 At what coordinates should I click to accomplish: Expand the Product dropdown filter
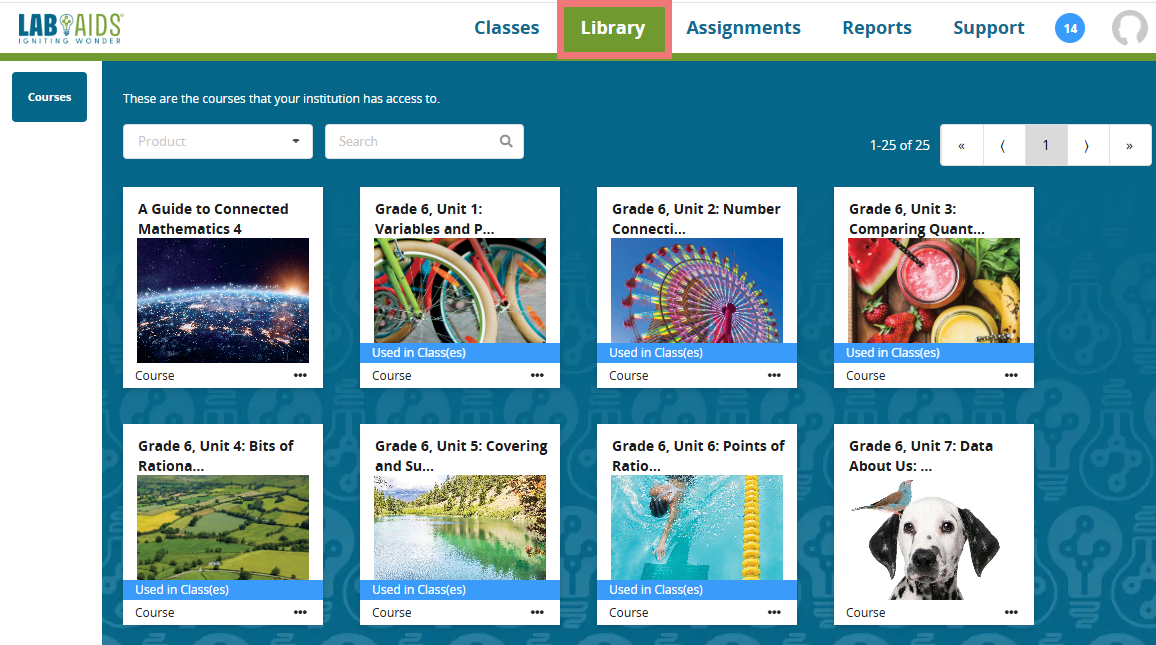(x=217, y=141)
